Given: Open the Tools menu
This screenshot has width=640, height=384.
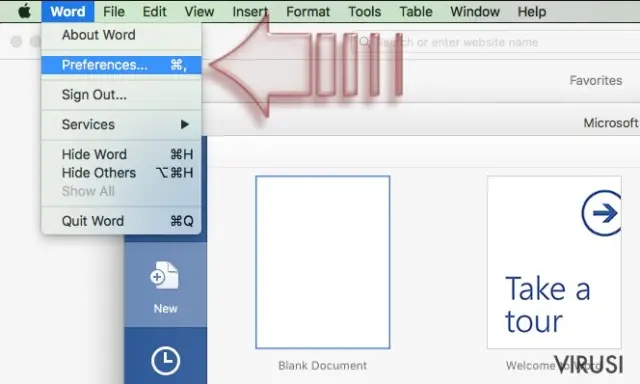Looking at the screenshot, I should 364,11.
